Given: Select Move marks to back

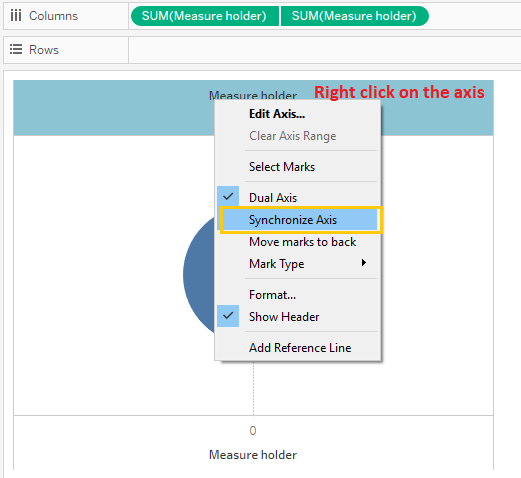Looking at the screenshot, I should [302, 242].
